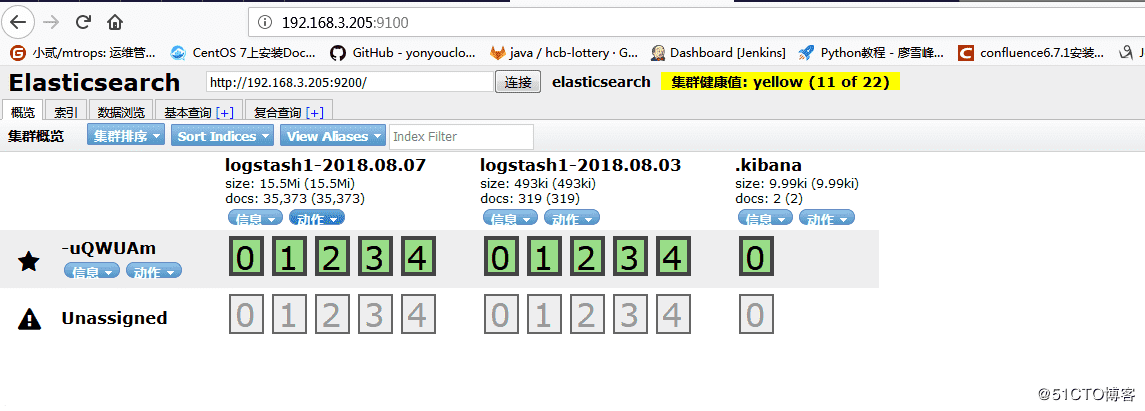Select unassigned shard 2 of logstash1-2018.08.07
Image resolution: width=1145 pixels, height=411 pixels.
[x=332, y=314]
